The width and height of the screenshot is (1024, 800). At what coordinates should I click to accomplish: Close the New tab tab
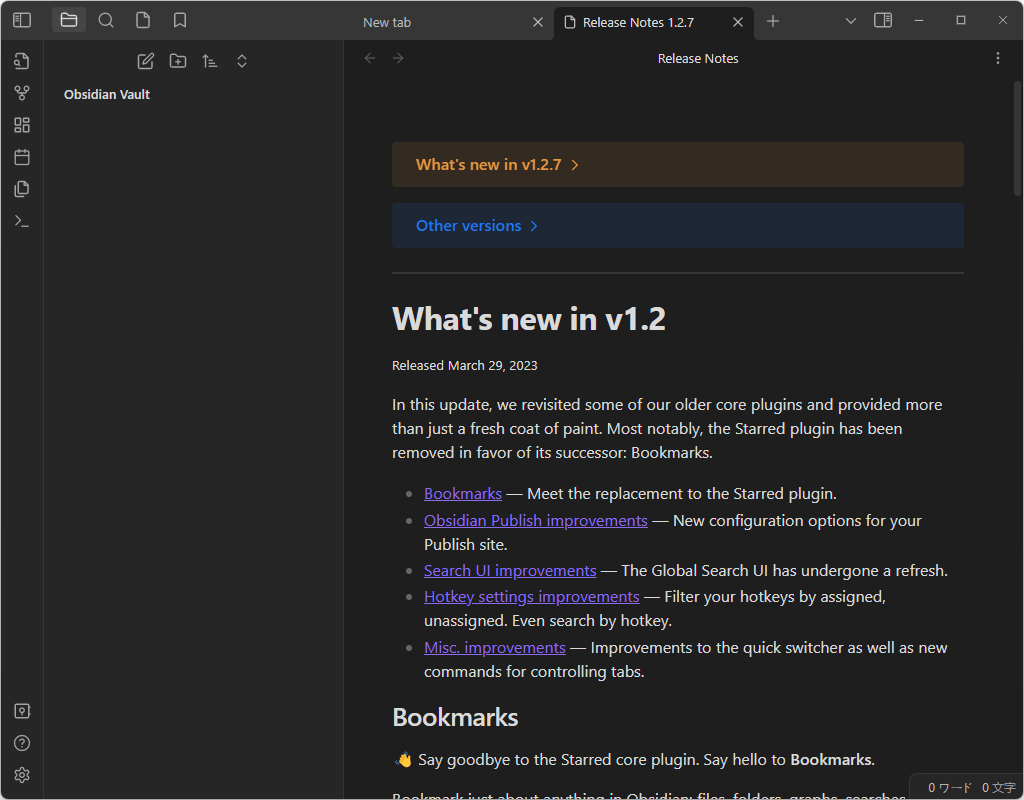[538, 22]
